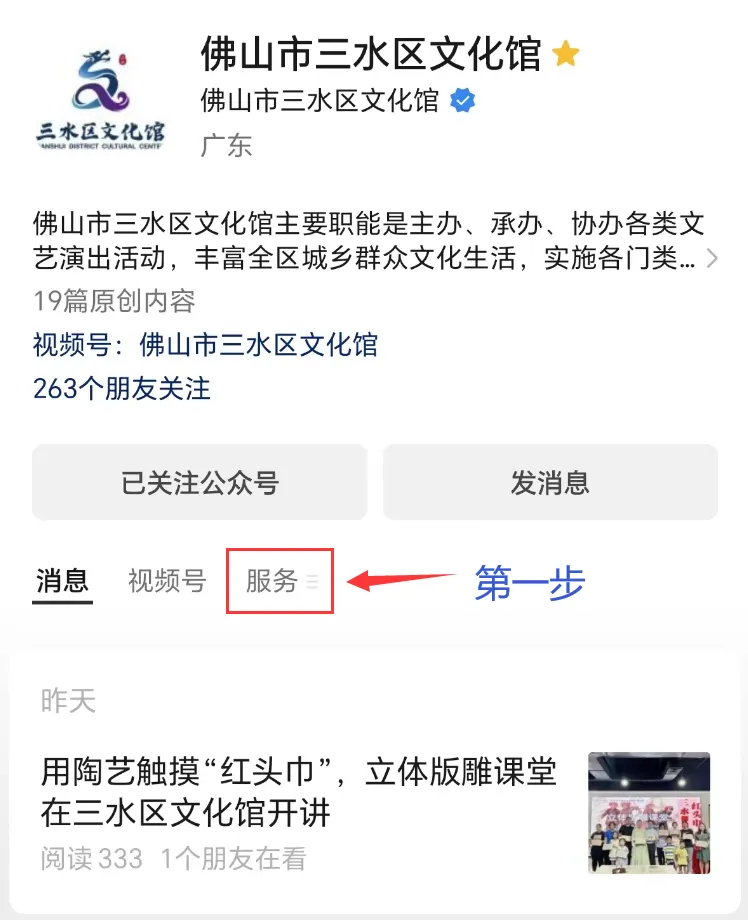748x920 pixels.
Task: Switch to the 视频号 tab
Action: click(x=167, y=581)
